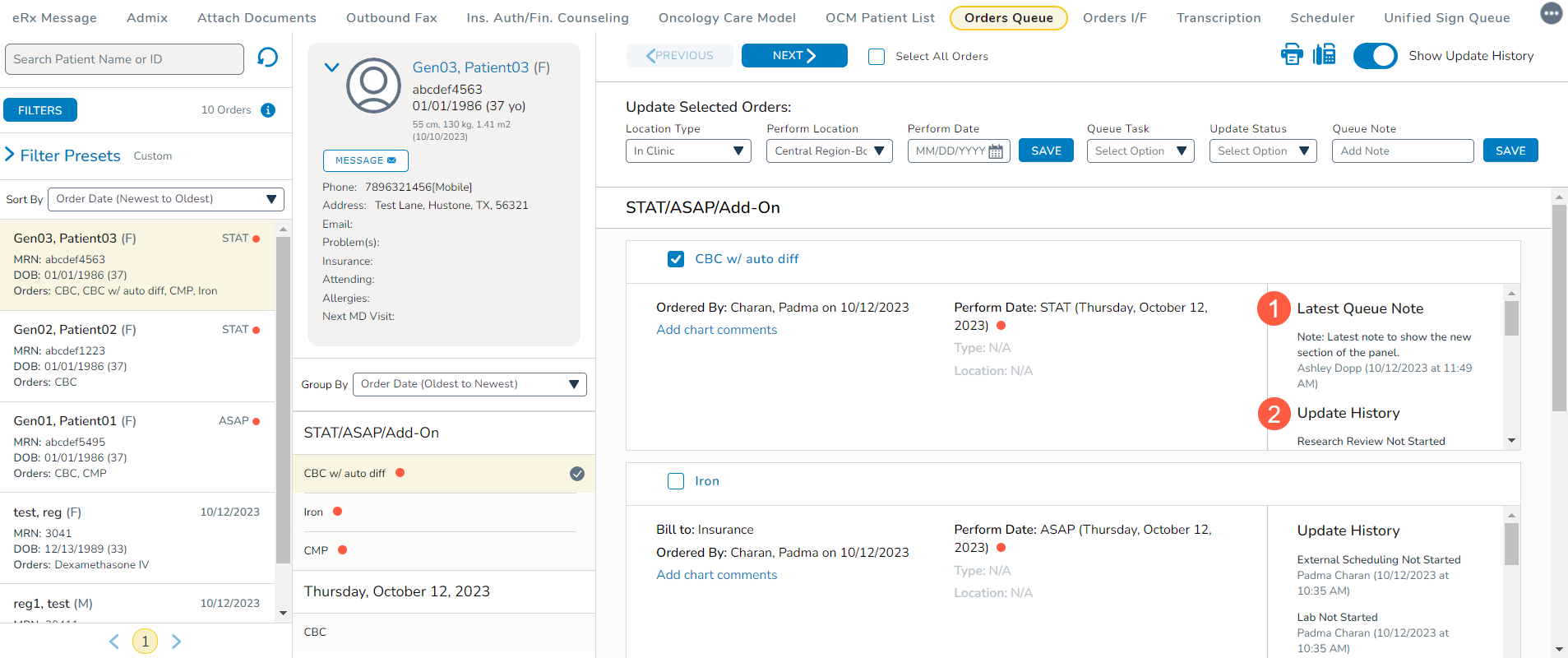
Task: Click the info icon next to 10 Orders
Action: [268, 110]
